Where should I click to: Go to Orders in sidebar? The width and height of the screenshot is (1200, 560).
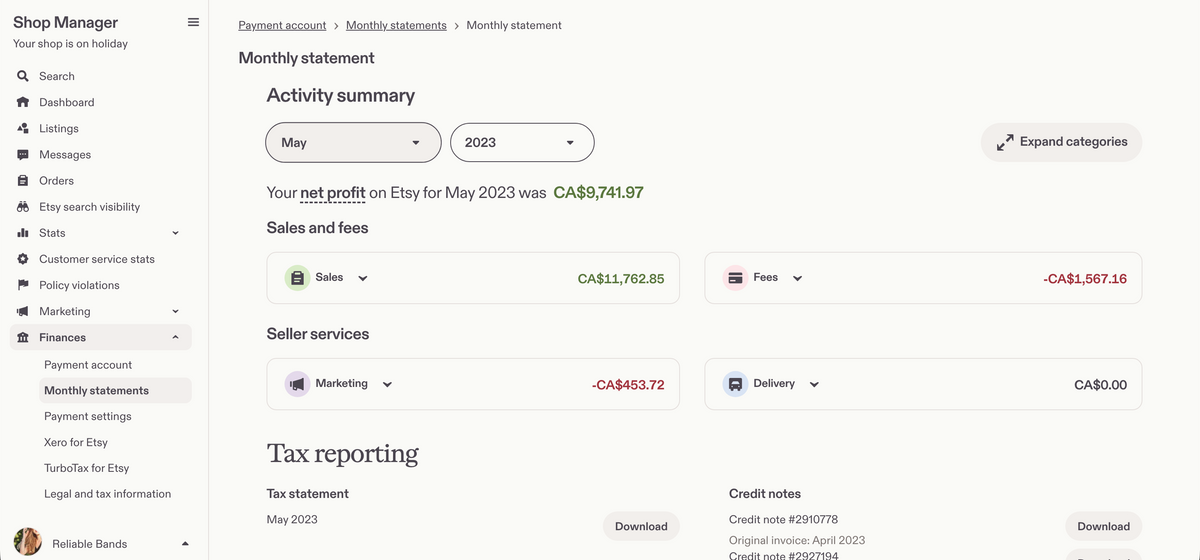pos(57,181)
